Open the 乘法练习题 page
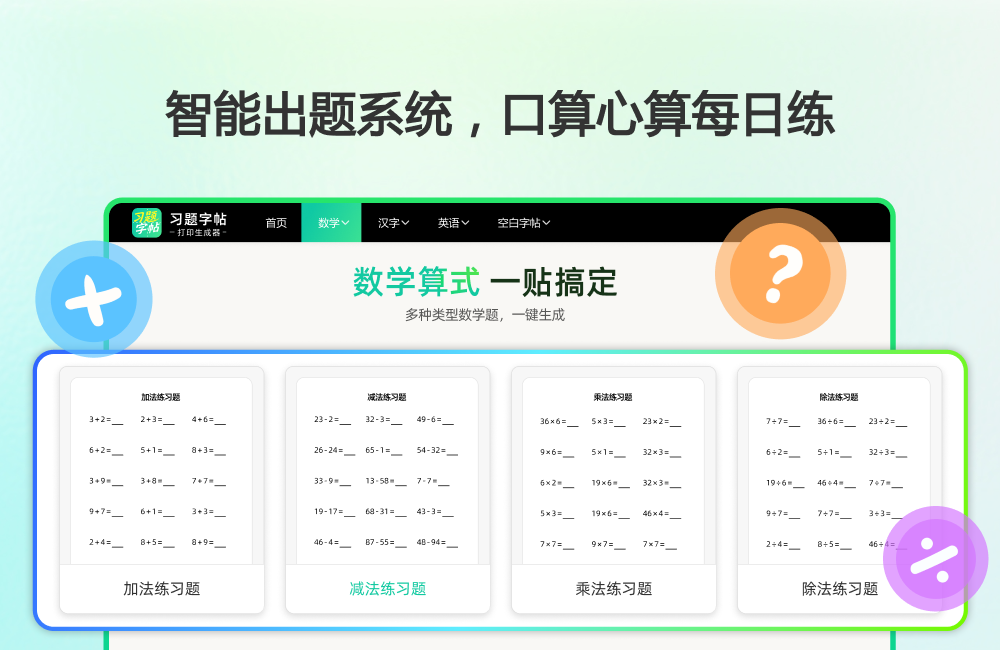The image size is (1000, 650). pos(613,589)
